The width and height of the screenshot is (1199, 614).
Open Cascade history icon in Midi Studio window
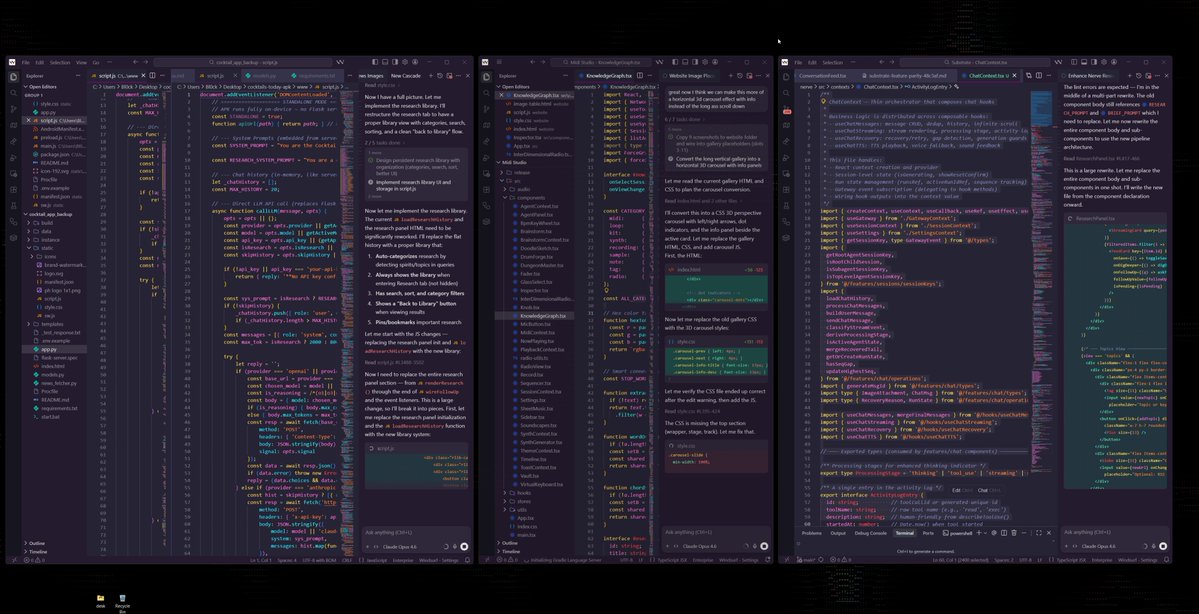tap(739, 76)
